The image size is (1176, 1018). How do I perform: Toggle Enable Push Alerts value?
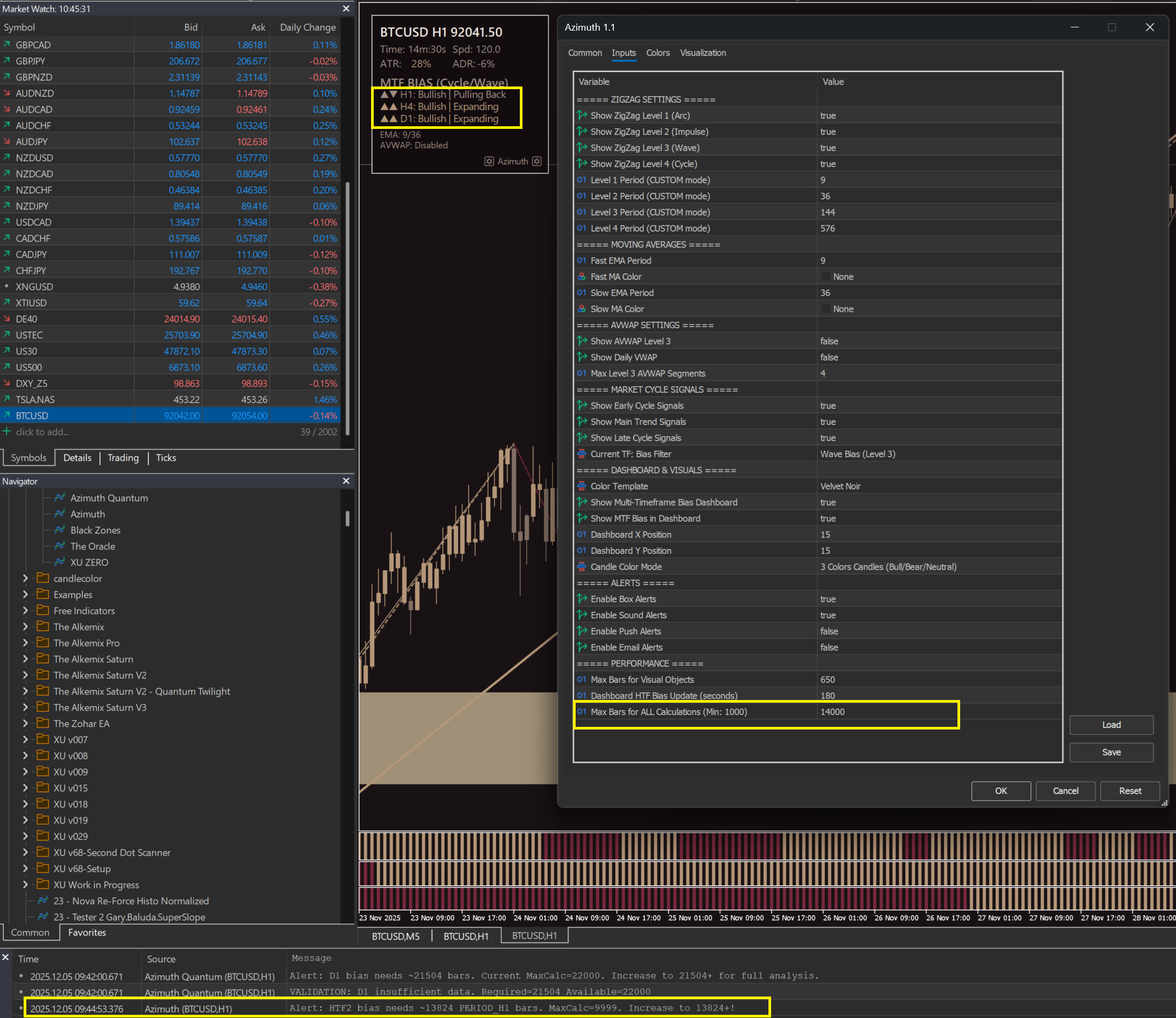tap(829, 631)
